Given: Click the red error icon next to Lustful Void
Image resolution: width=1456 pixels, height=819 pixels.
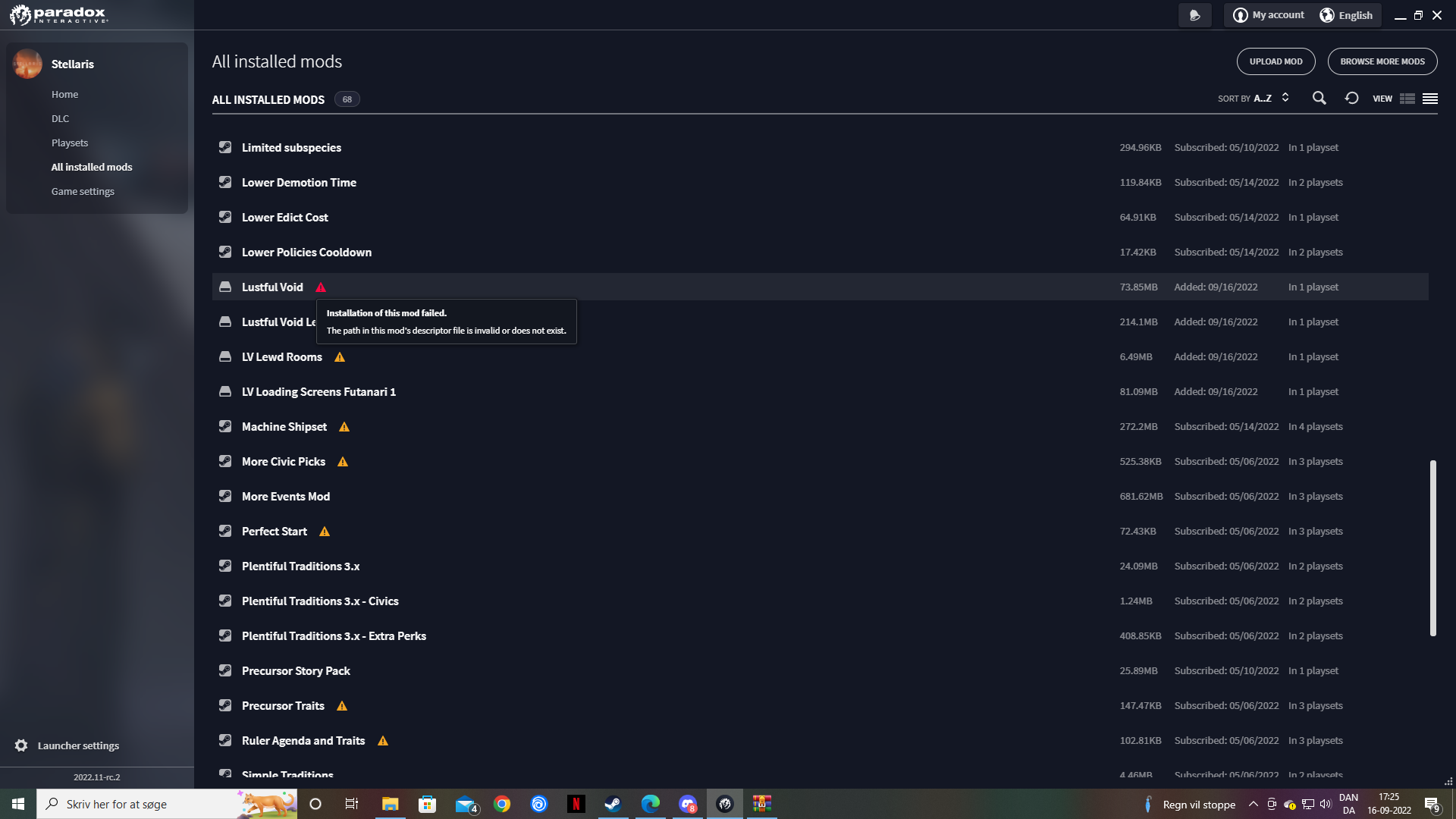Looking at the screenshot, I should [x=321, y=287].
